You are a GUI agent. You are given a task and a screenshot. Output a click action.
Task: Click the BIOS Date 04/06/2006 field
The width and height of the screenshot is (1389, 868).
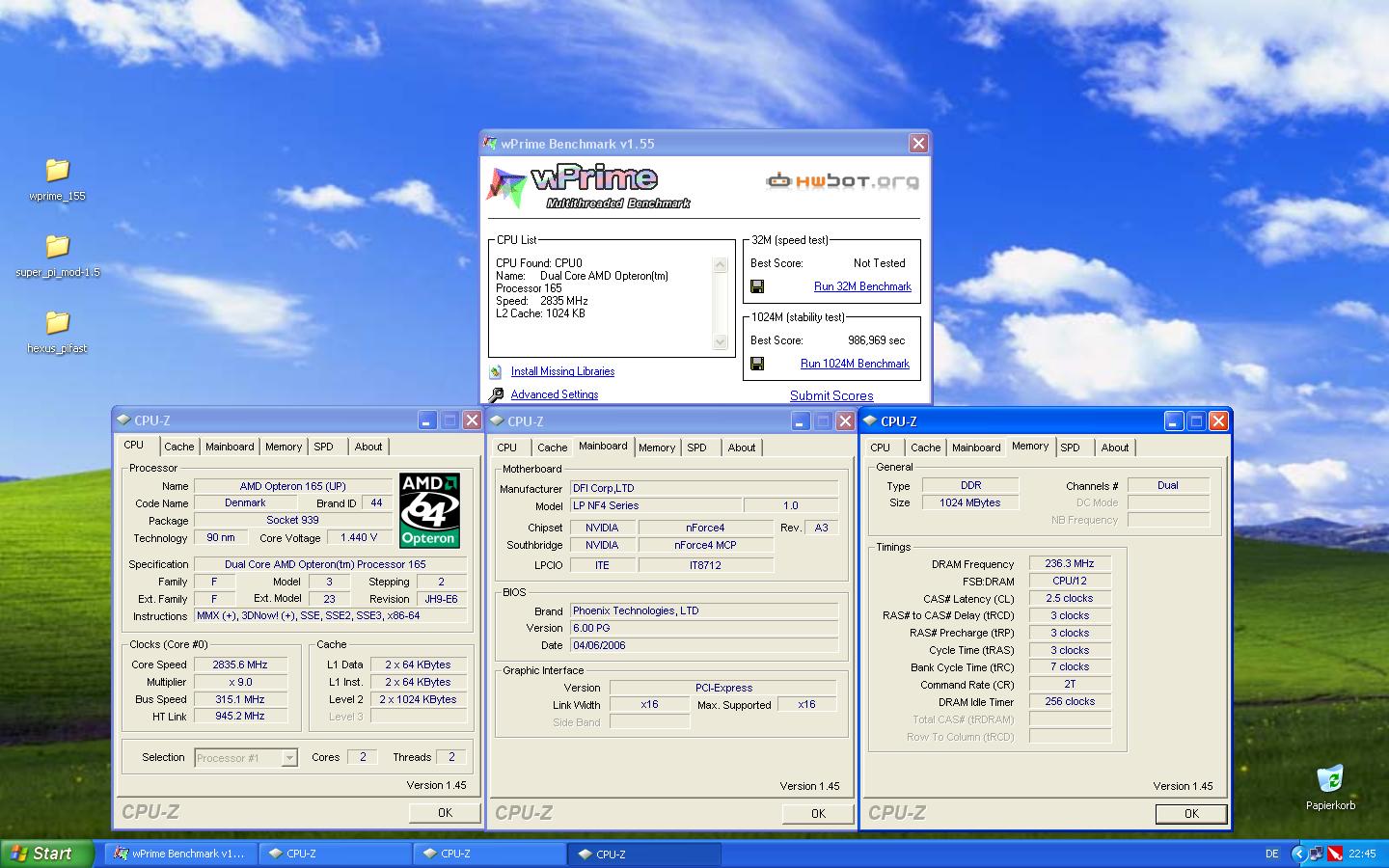click(704, 645)
